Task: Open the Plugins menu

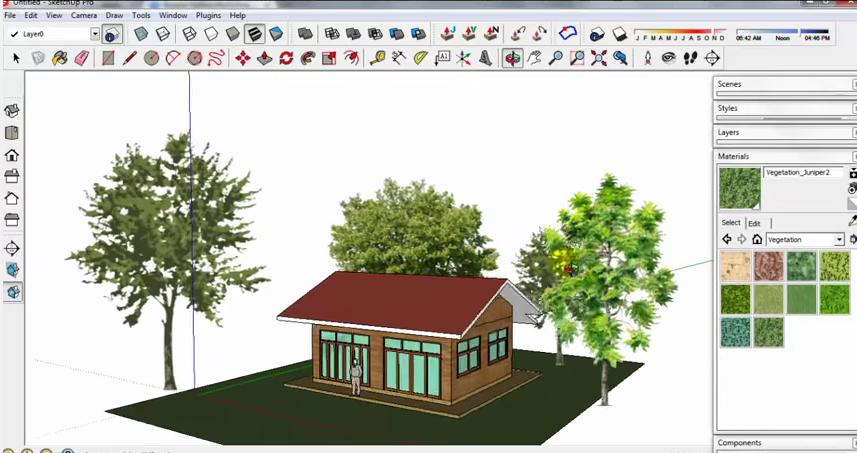Action: tap(208, 15)
